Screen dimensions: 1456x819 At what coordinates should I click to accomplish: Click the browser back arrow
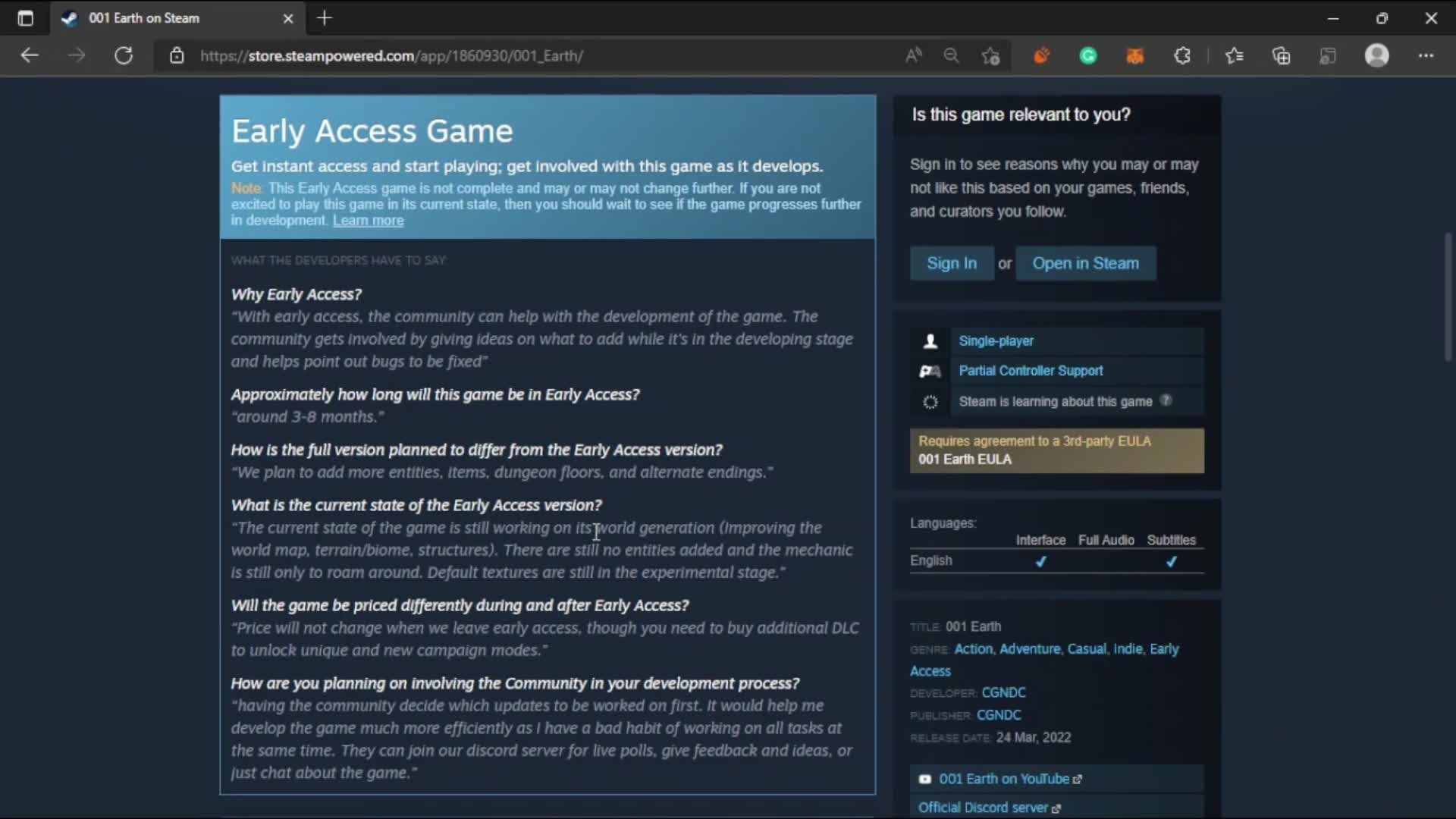pos(30,55)
